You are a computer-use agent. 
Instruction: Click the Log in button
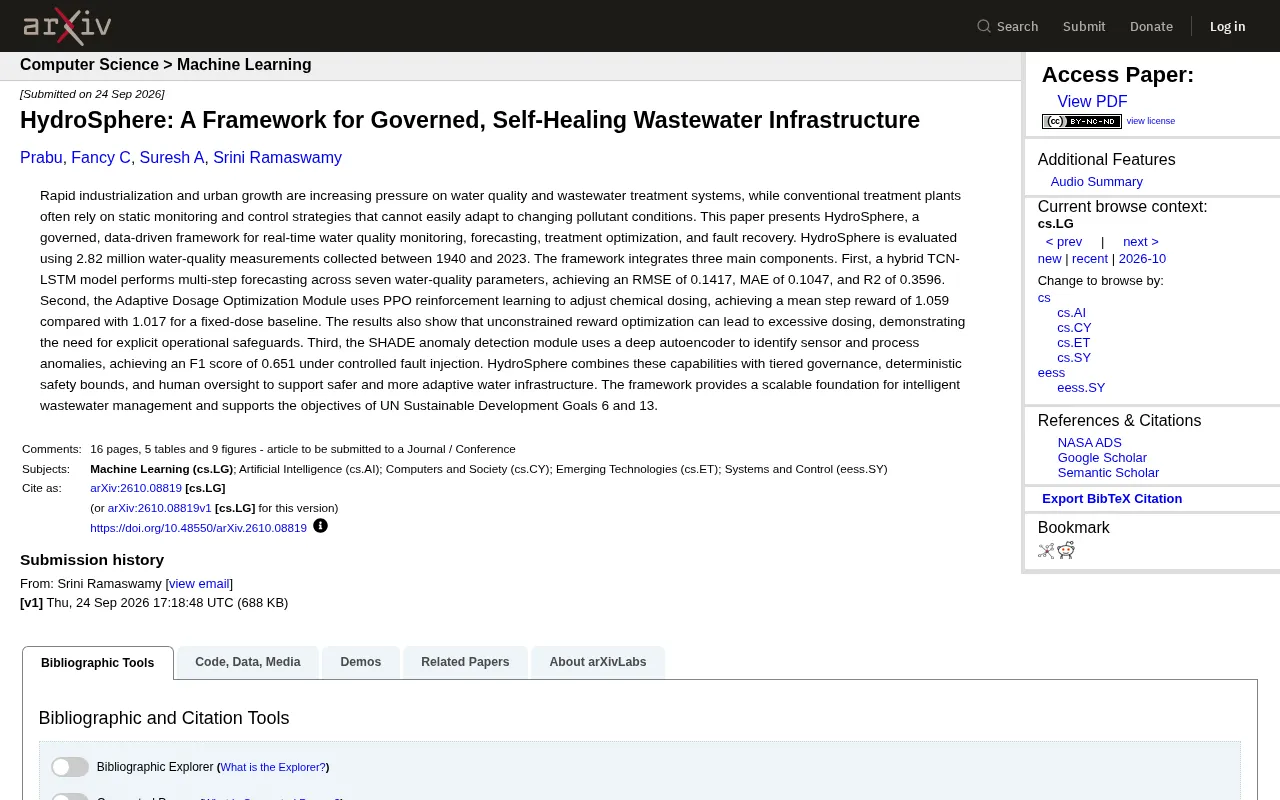pyautogui.click(x=1227, y=26)
